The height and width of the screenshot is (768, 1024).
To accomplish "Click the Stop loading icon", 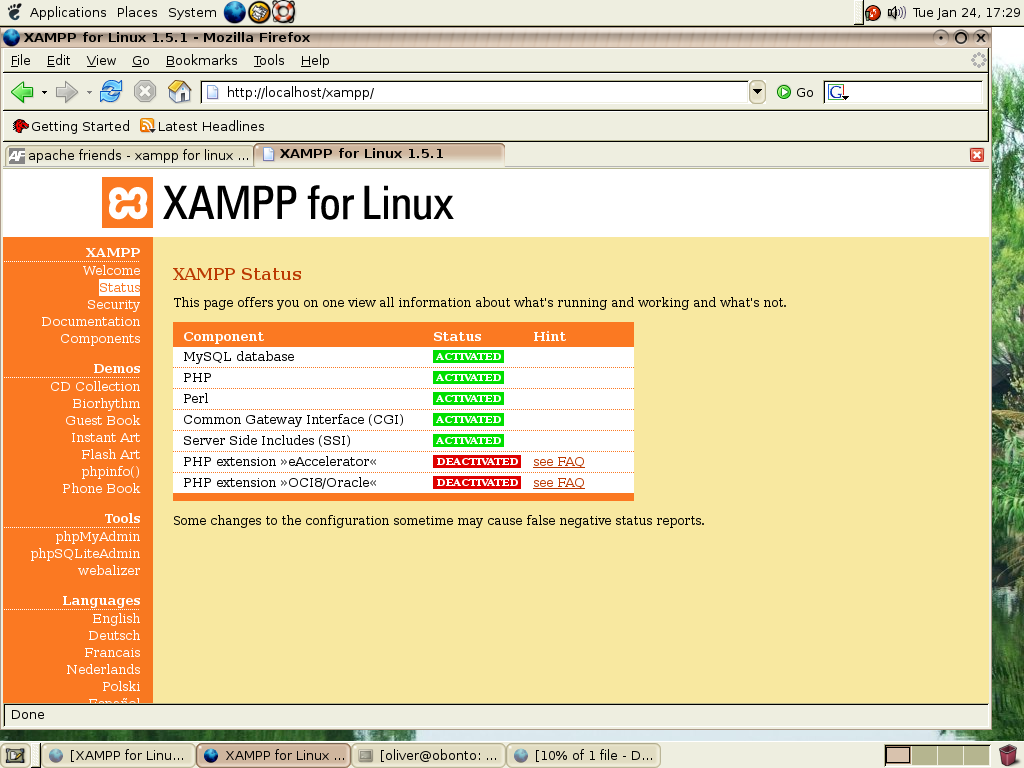I will tap(145, 92).
